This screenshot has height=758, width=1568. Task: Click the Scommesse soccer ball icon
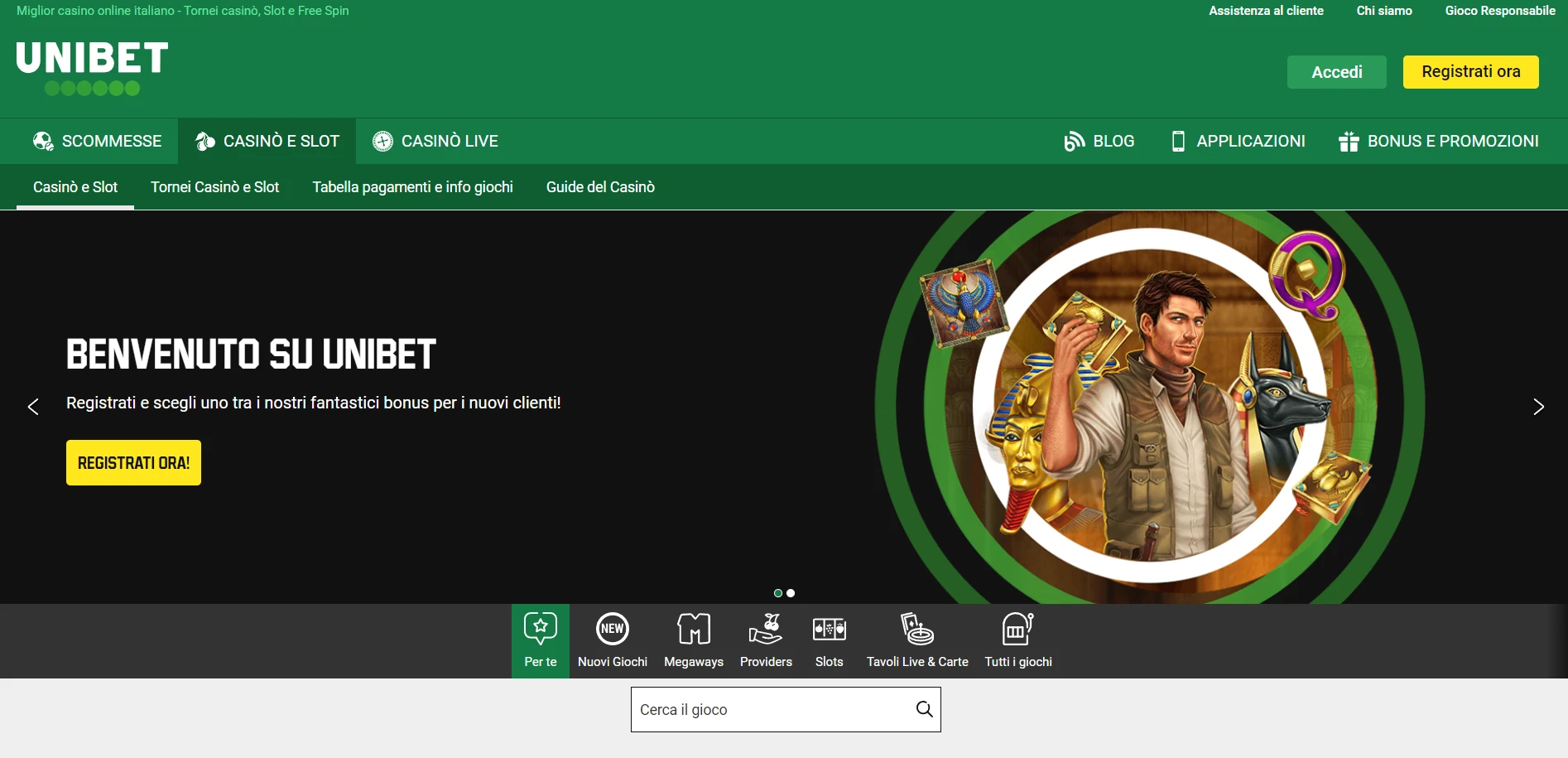pyautogui.click(x=43, y=142)
